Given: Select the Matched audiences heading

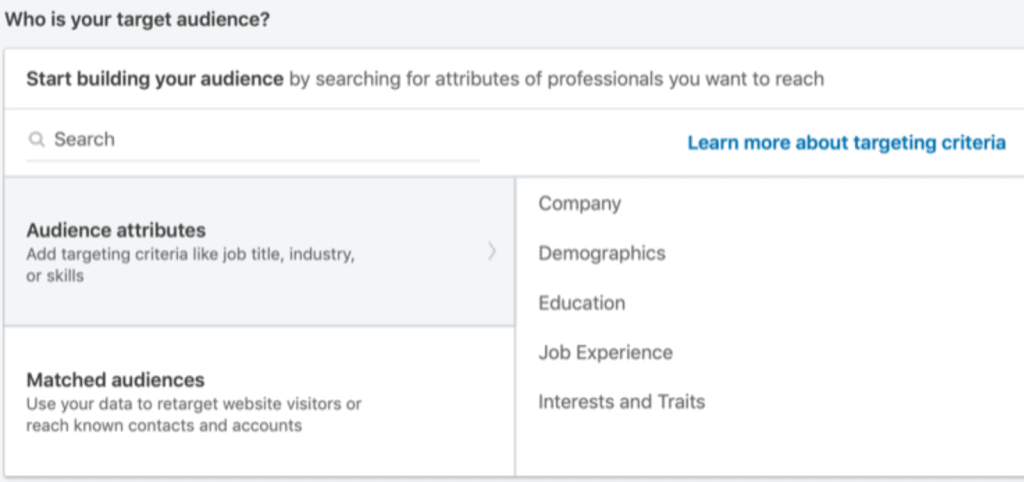Looking at the screenshot, I should pos(115,379).
